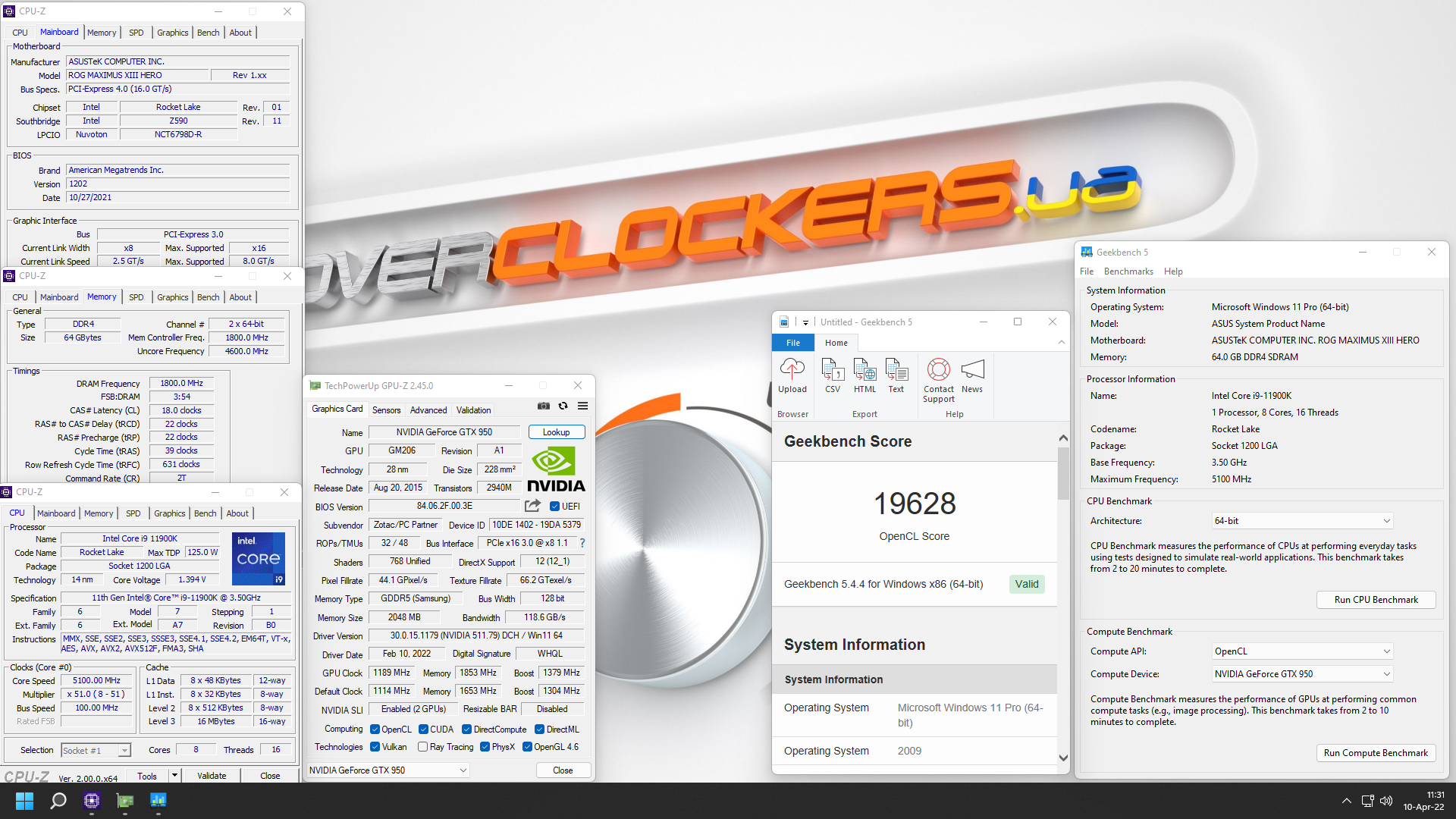Click the Validate button in CPU-Z
The height and width of the screenshot is (819, 1456).
click(x=212, y=776)
